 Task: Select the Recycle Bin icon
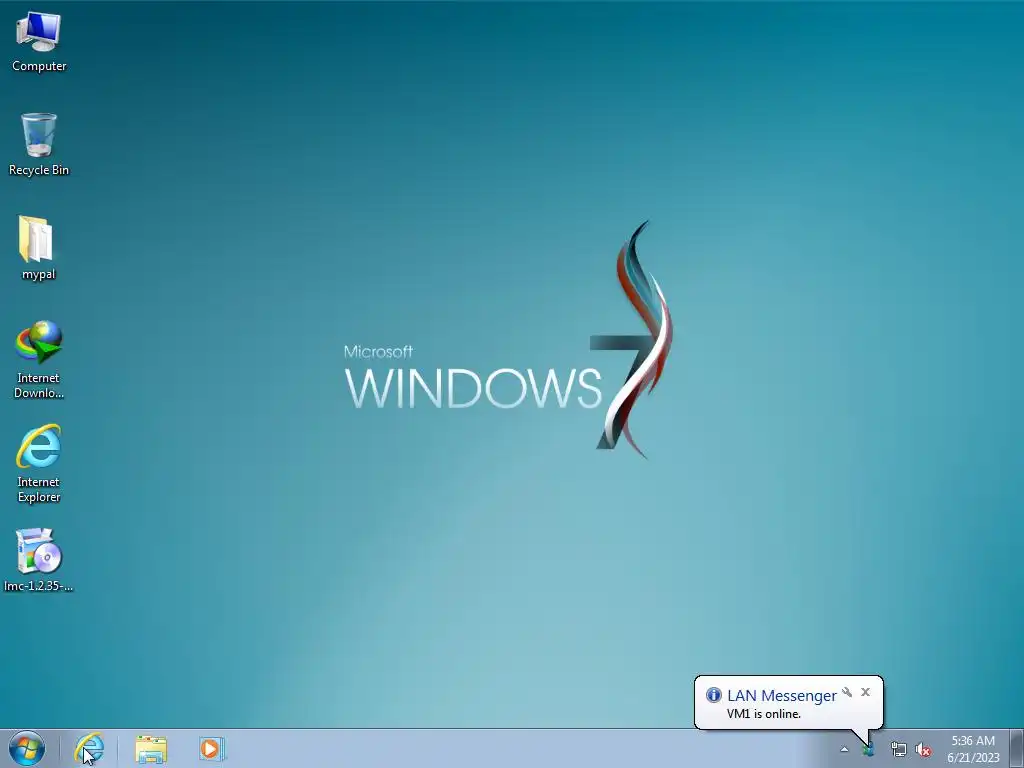coord(39,145)
